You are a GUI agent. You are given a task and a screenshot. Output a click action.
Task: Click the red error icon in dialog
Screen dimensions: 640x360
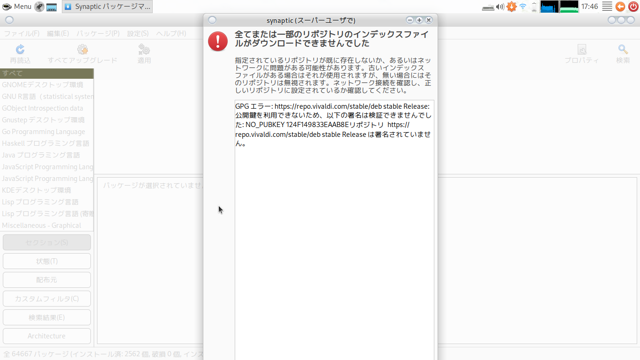coord(218,41)
